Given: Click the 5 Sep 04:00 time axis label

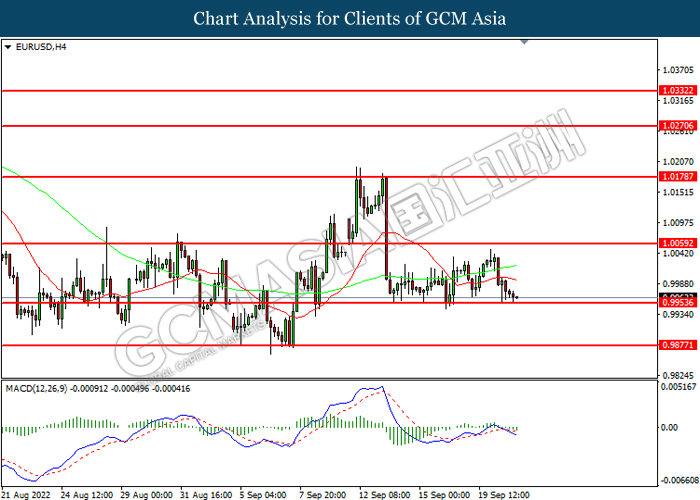Looking at the screenshot, I should [263, 495].
